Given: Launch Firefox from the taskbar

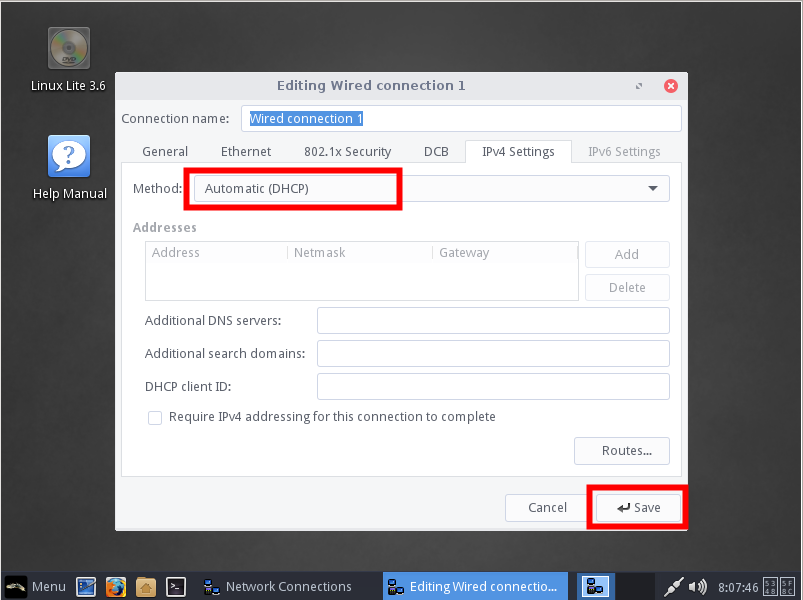Looking at the screenshot, I should click(116, 587).
